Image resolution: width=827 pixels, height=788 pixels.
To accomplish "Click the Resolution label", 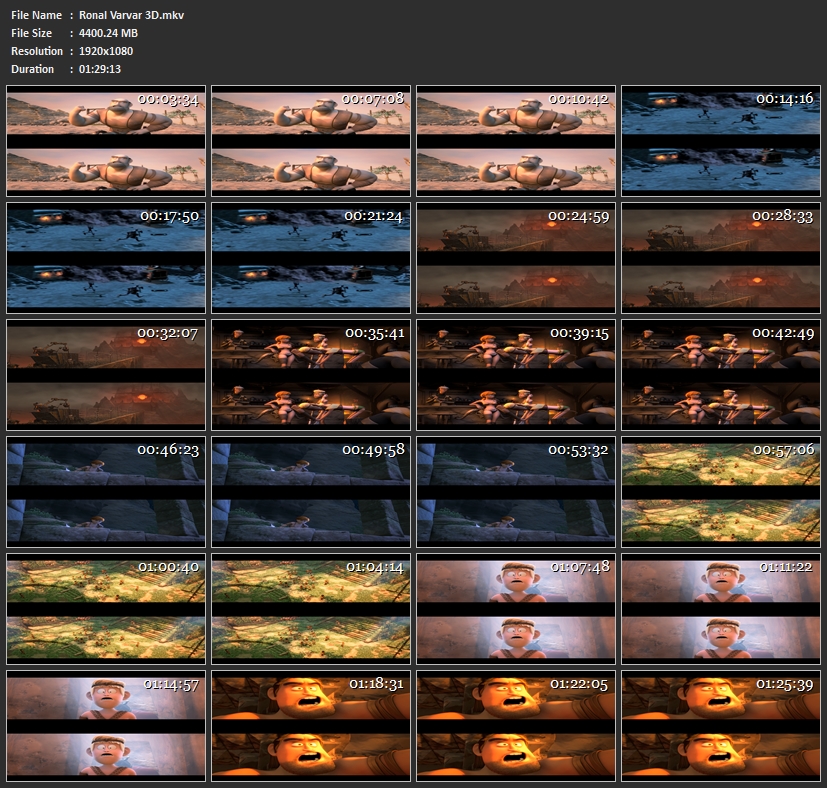I will coord(37,51).
